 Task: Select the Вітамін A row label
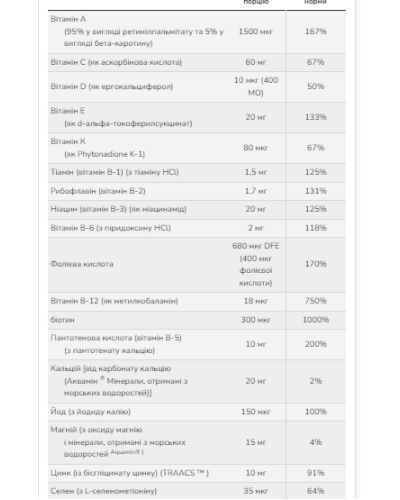point(68,19)
